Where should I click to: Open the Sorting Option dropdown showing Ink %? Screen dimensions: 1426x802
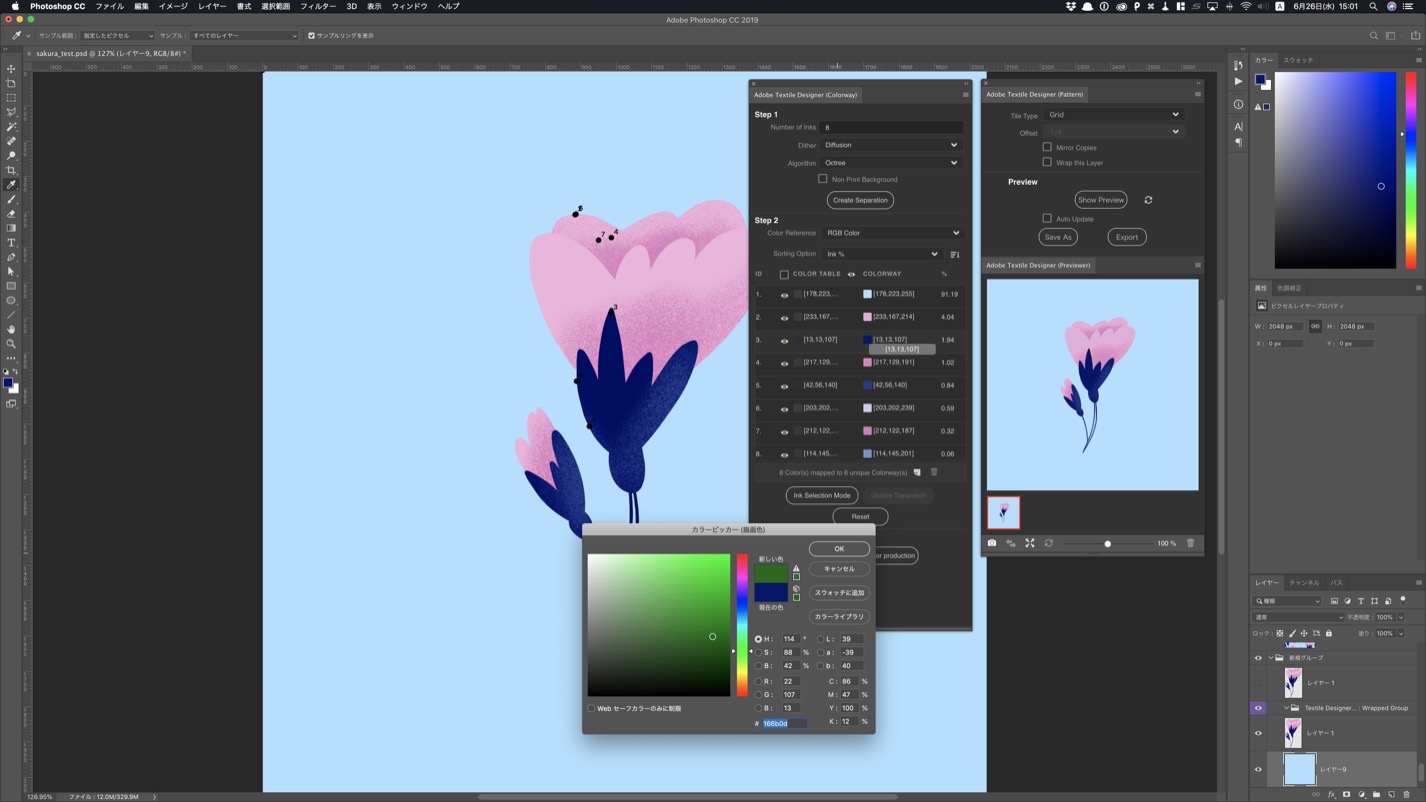[882, 254]
